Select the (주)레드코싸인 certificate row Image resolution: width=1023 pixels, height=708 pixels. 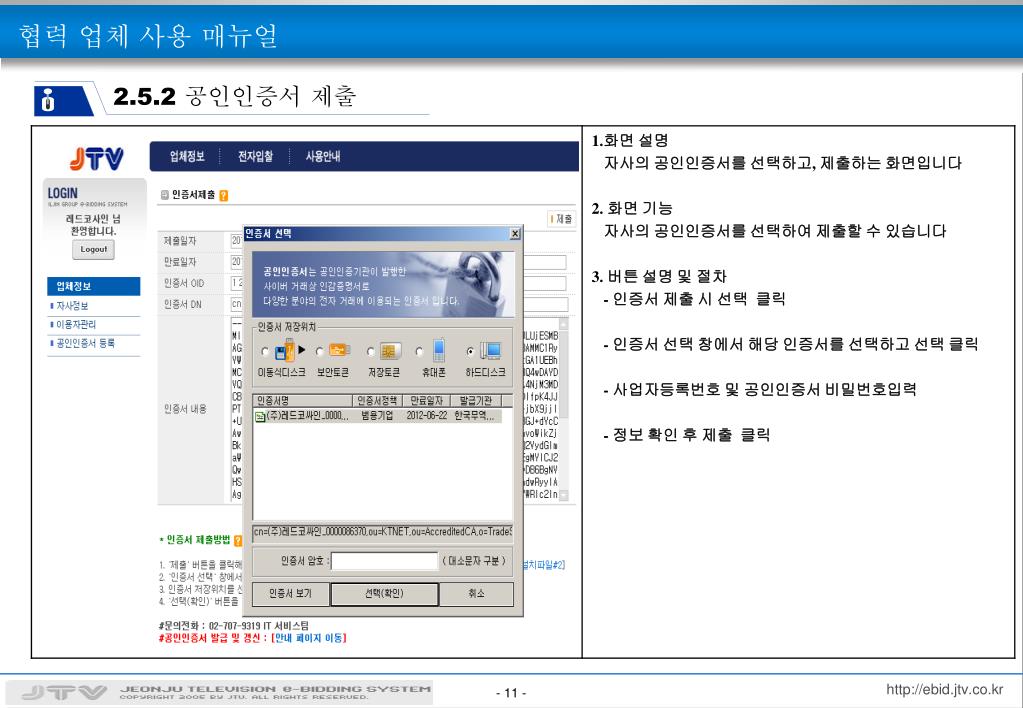click(378, 416)
